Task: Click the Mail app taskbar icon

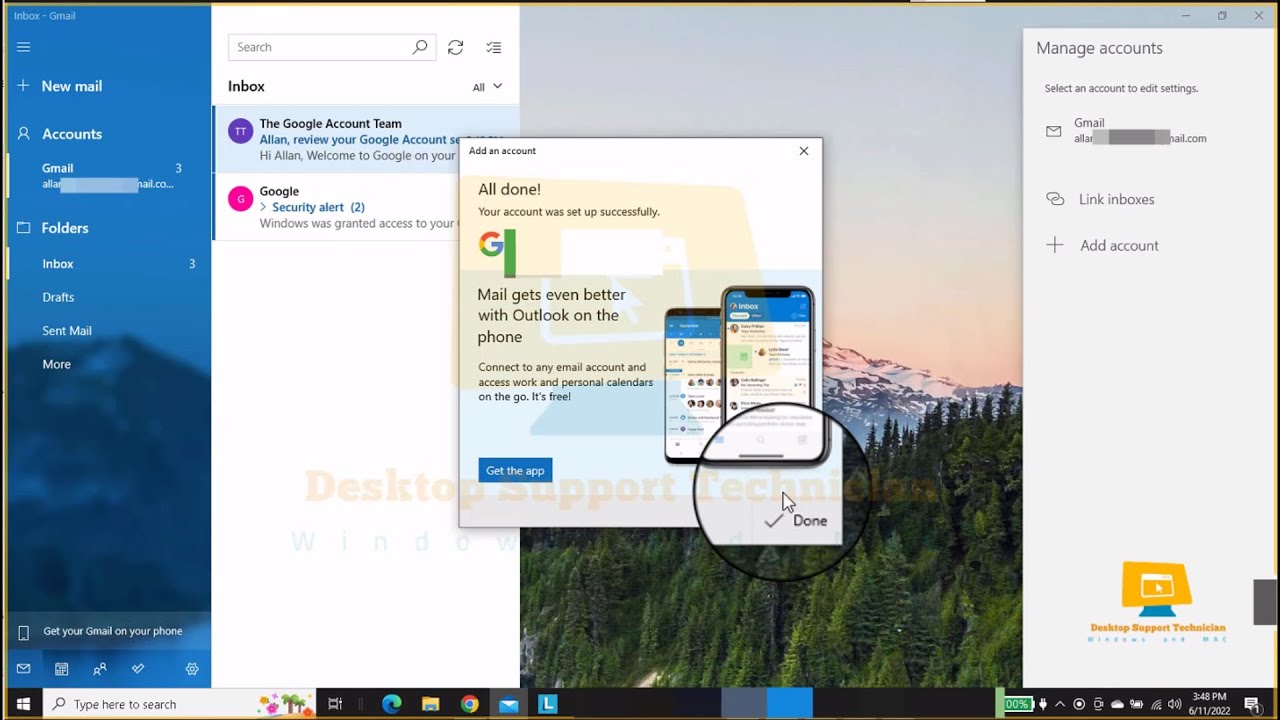Action: coord(508,704)
